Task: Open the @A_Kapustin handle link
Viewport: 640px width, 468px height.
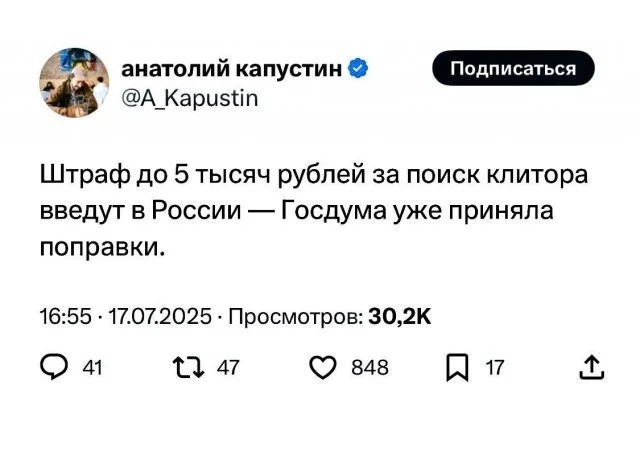Action: [189, 98]
